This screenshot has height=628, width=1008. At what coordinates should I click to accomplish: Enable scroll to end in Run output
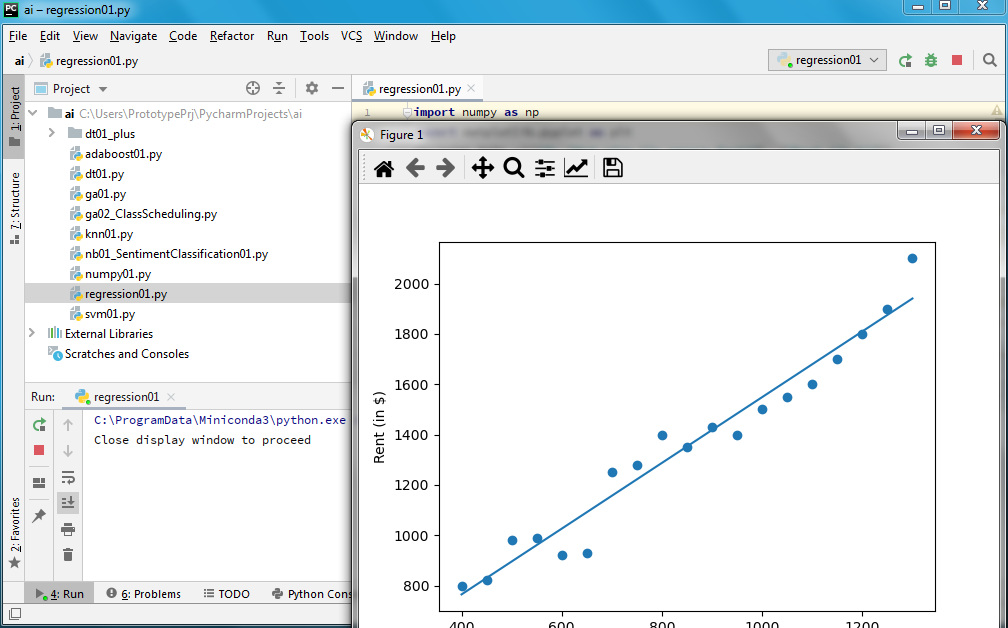68,502
